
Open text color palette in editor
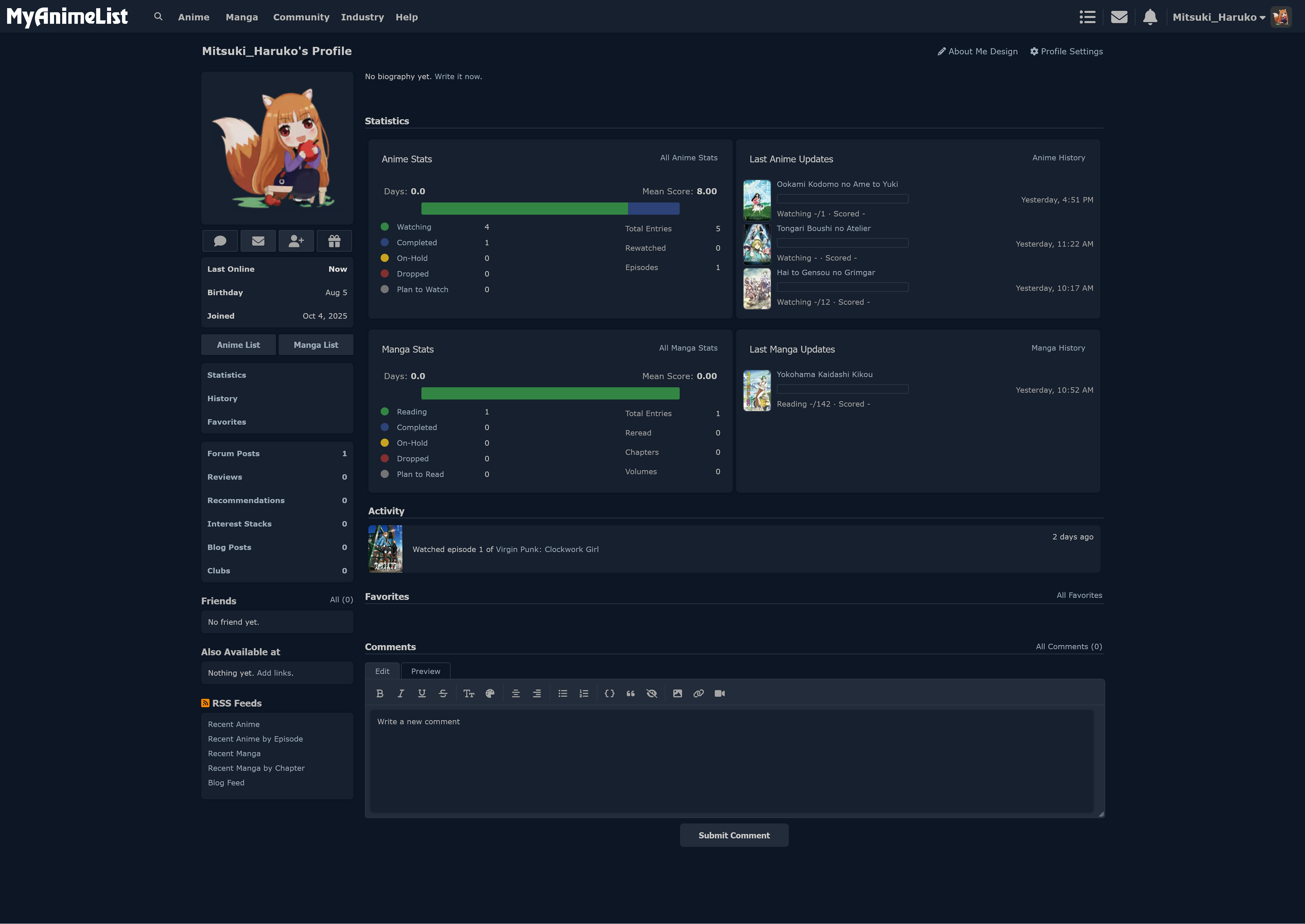click(x=490, y=693)
